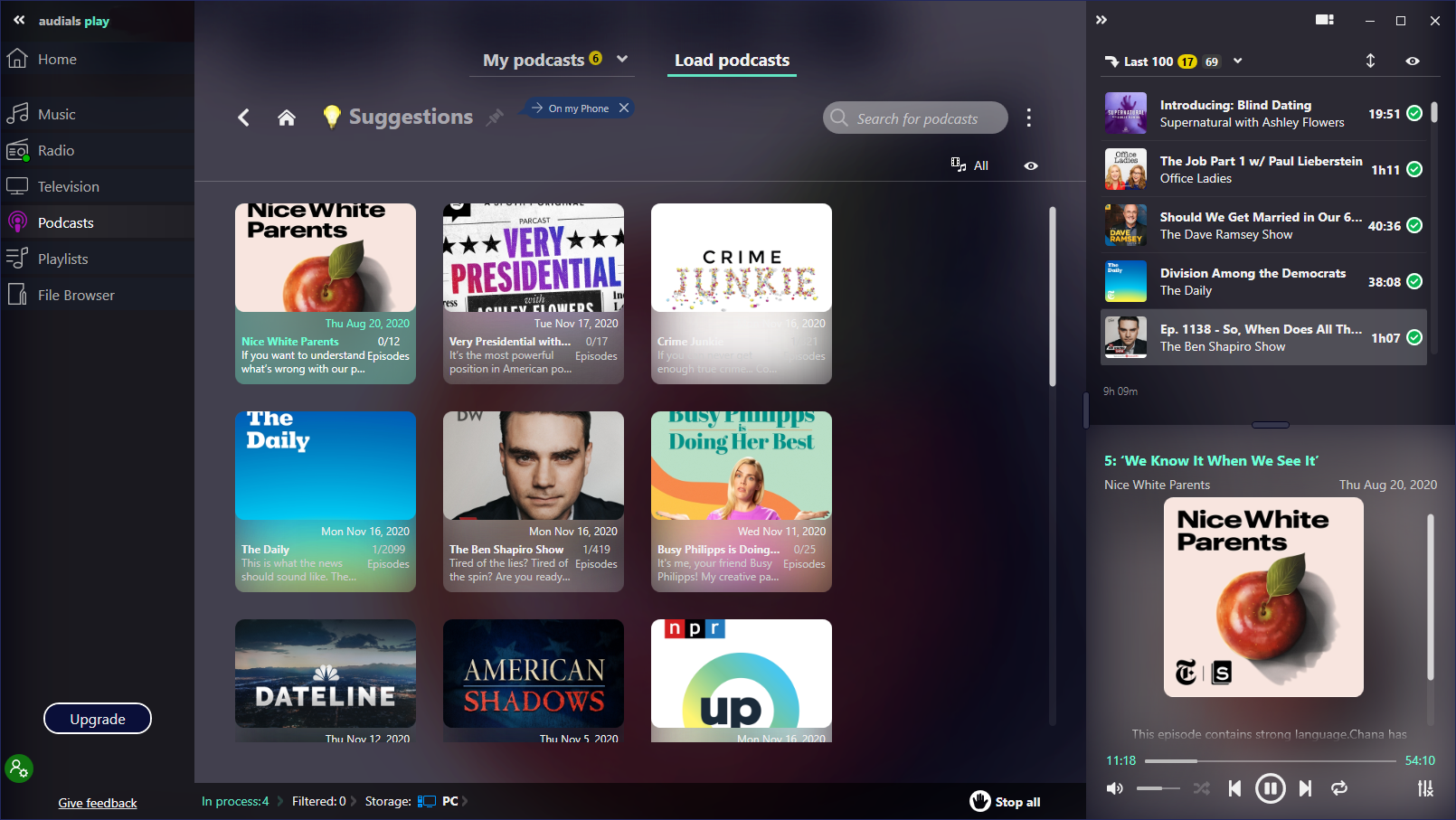Pause the current podcast episode
This screenshot has width=1456, height=820.
point(1270,788)
